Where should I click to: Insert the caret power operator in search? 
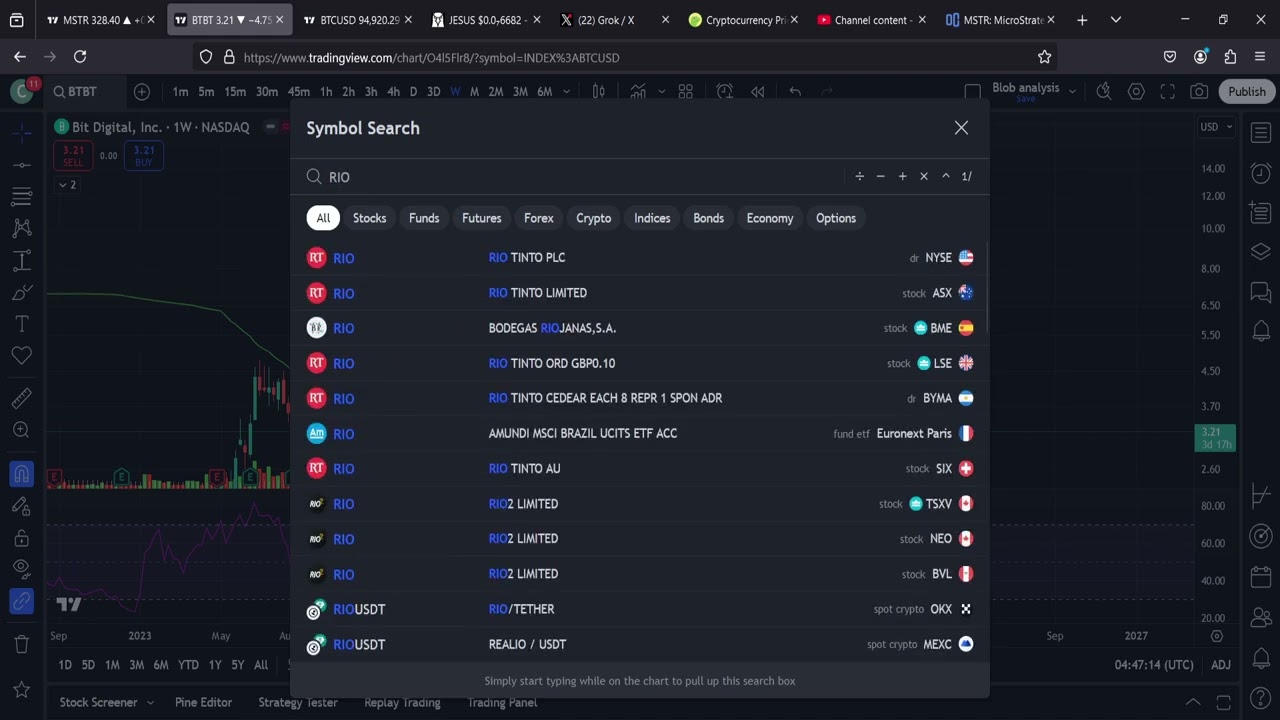click(945, 177)
